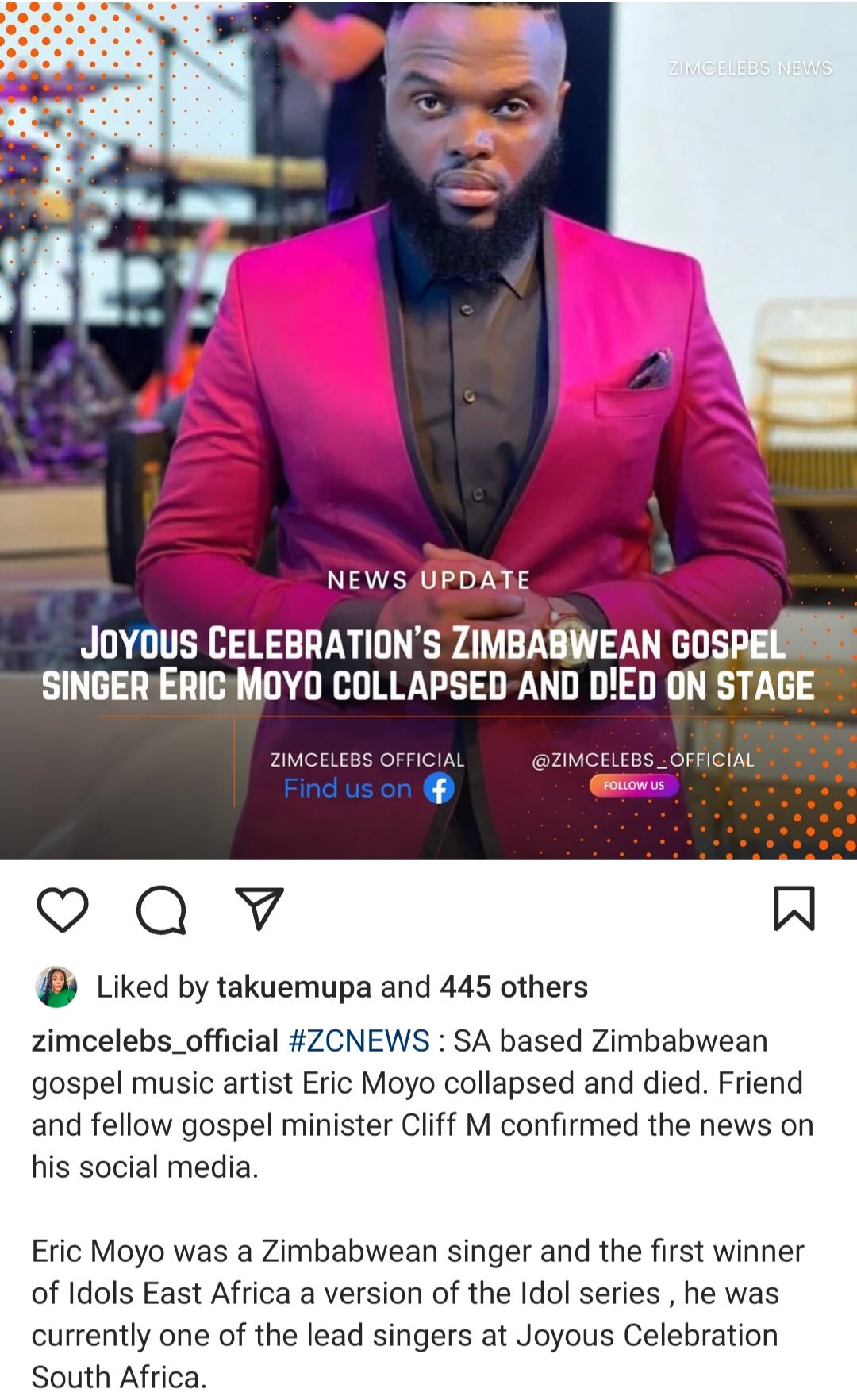857x1400 pixels.
Task: Tap the liker's profile picture avatar
Action: coord(56,987)
